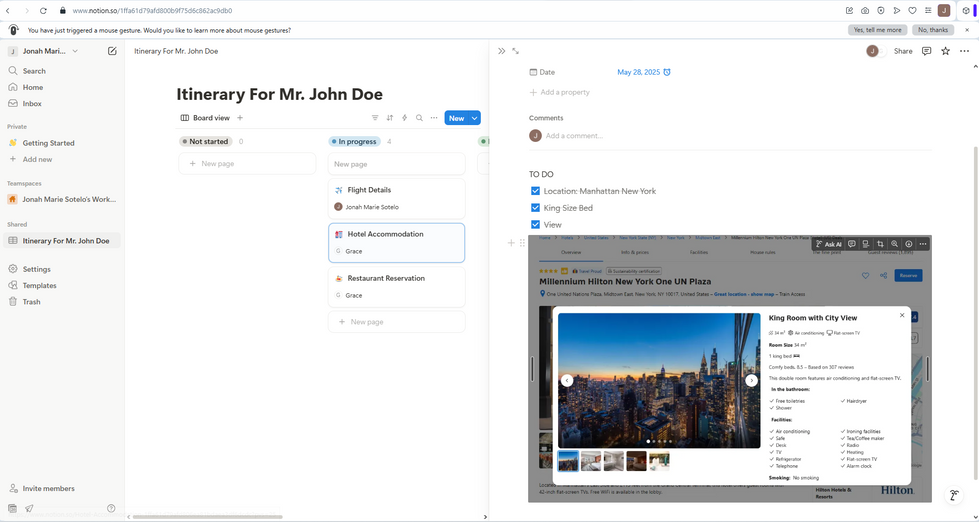The width and height of the screenshot is (979, 522).
Task: Open automations via the lightning bolt icon
Action: [x=405, y=118]
